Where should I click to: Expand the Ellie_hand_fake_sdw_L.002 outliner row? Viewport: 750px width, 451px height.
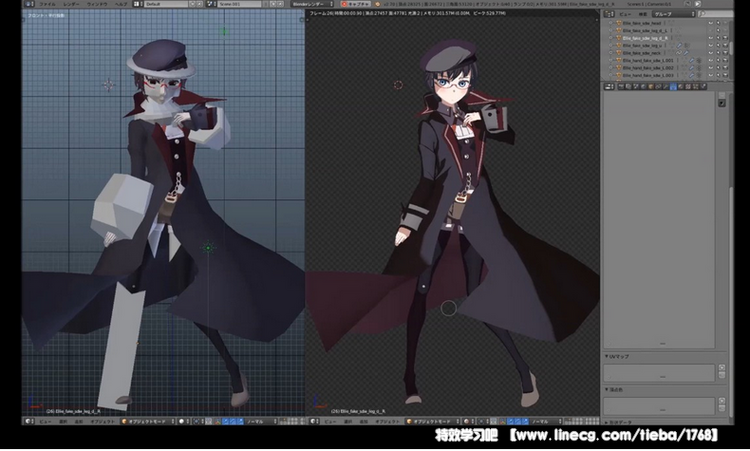click(x=611, y=68)
